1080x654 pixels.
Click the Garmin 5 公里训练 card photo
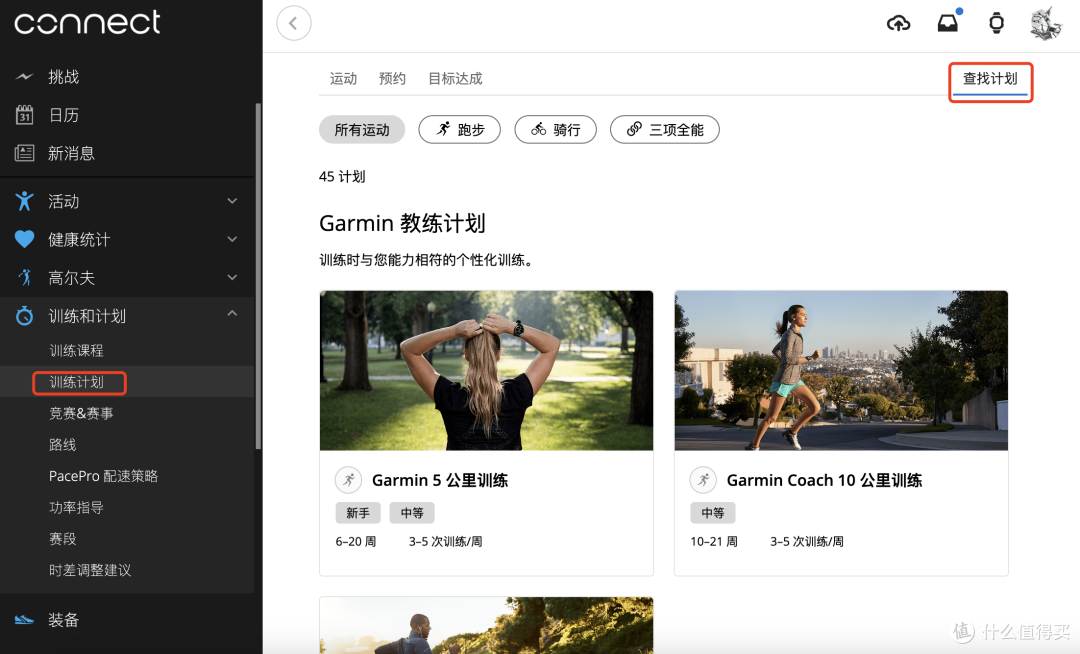click(x=486, y=370)
